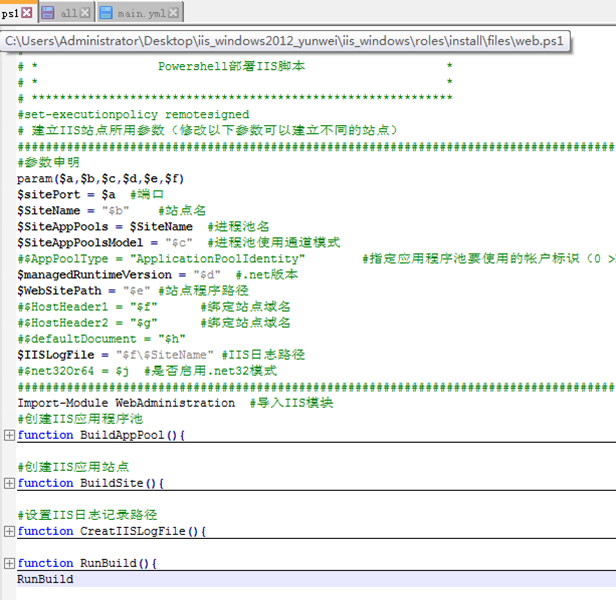Click the save icon on the main.yml tab
Viewport: 616px width, 600px height.
click(106, 13)
